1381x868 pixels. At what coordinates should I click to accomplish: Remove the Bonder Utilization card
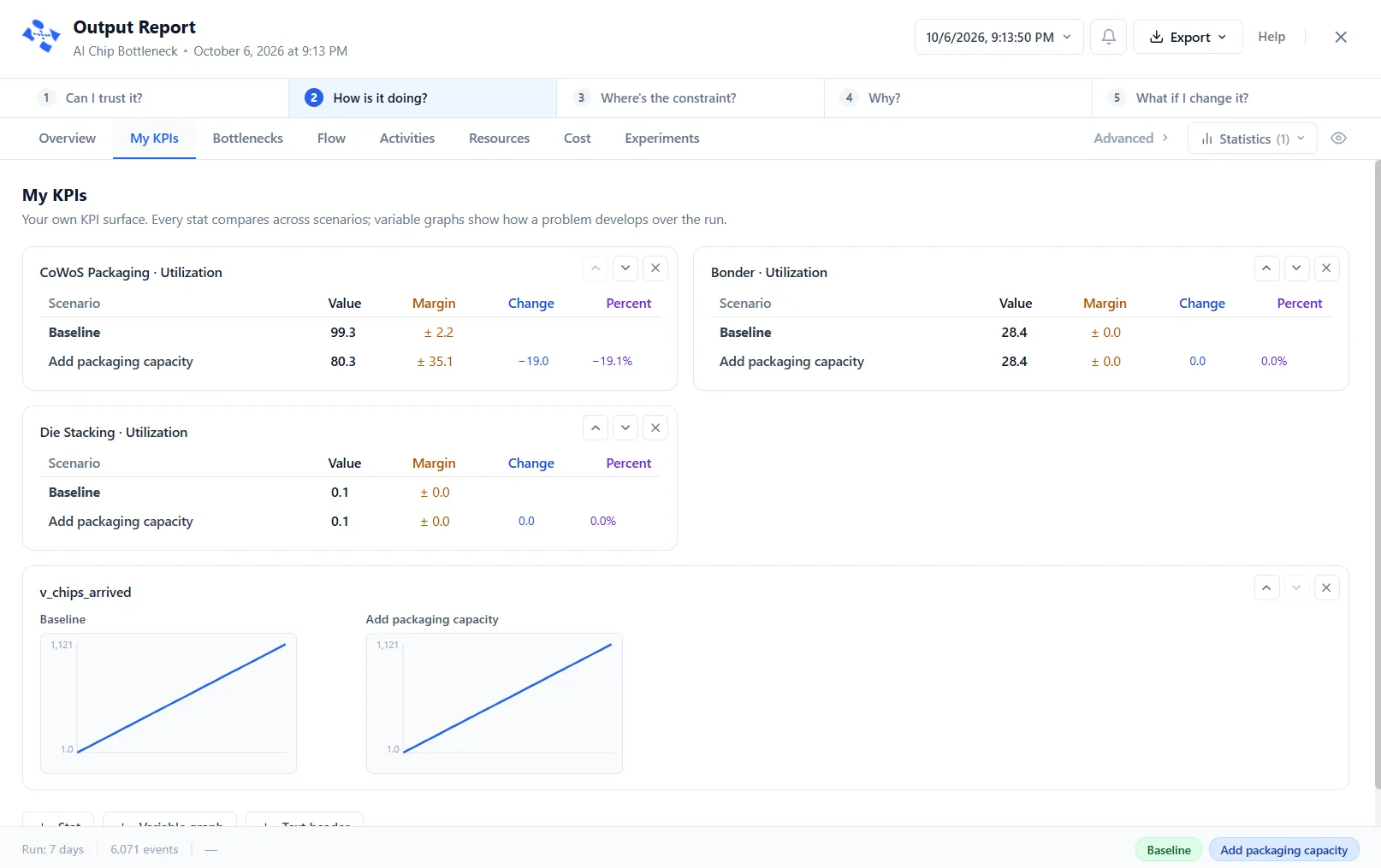[1326, 269]
